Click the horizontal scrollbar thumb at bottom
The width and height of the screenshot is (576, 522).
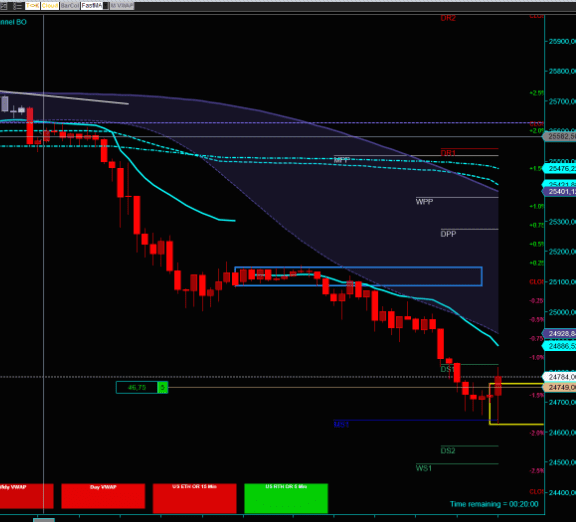point(44,520)
